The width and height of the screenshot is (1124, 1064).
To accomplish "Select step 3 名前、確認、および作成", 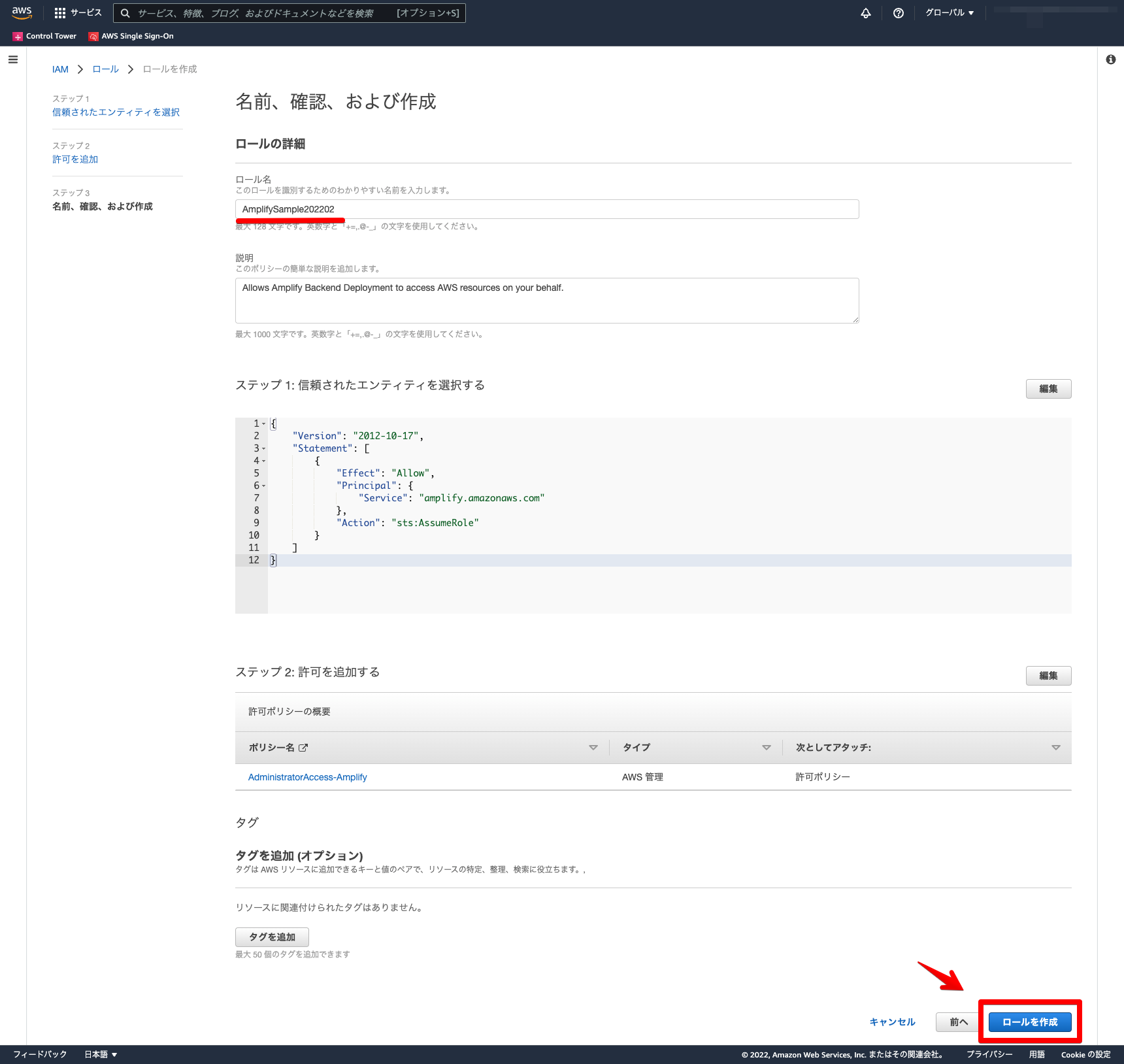I will (103, 207).
